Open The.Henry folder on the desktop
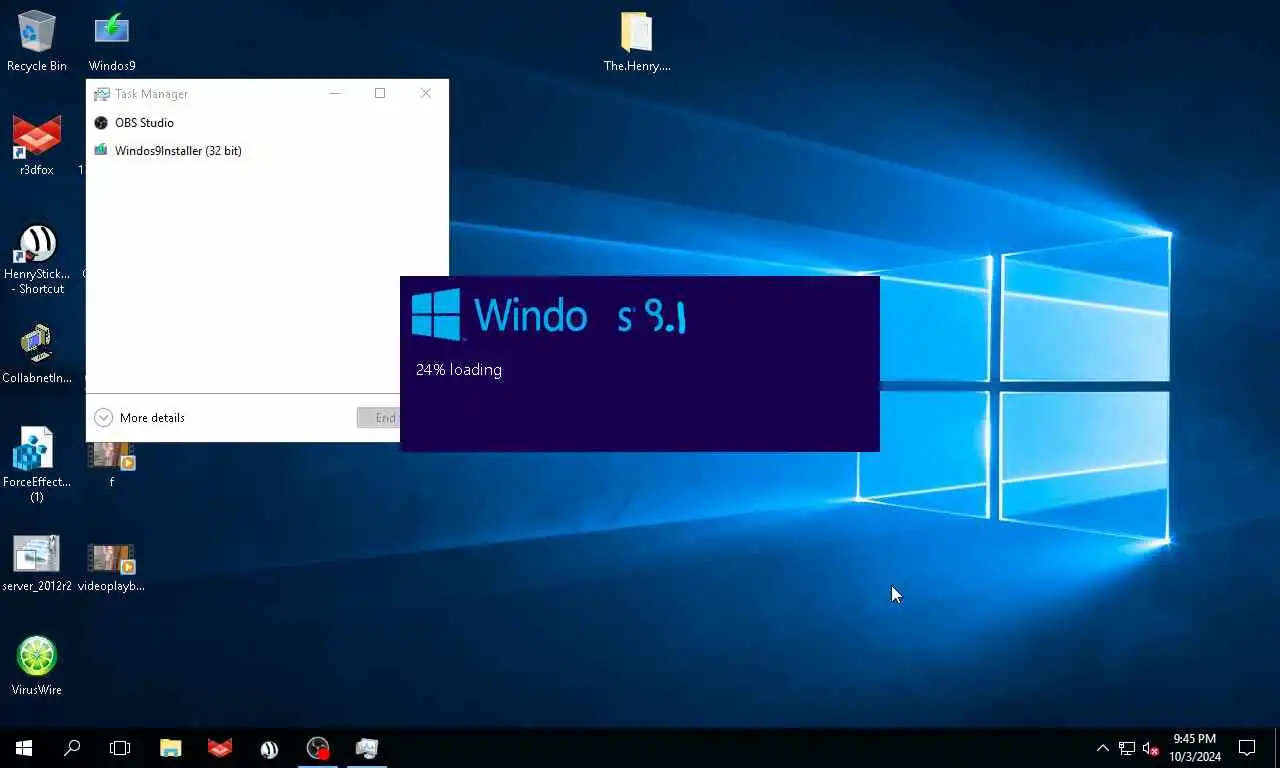 coord(637,41)
